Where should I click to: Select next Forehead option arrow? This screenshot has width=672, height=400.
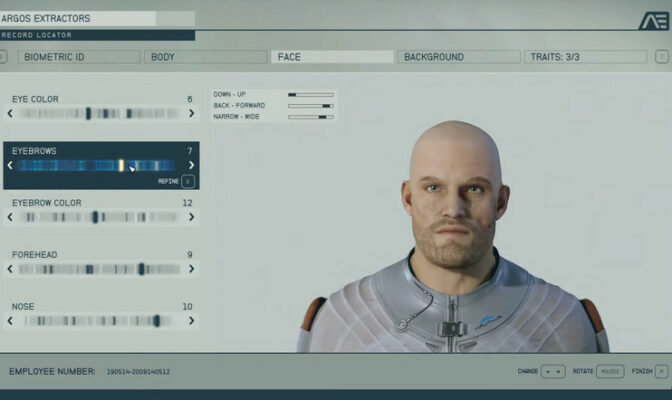(x=192, y=268)
